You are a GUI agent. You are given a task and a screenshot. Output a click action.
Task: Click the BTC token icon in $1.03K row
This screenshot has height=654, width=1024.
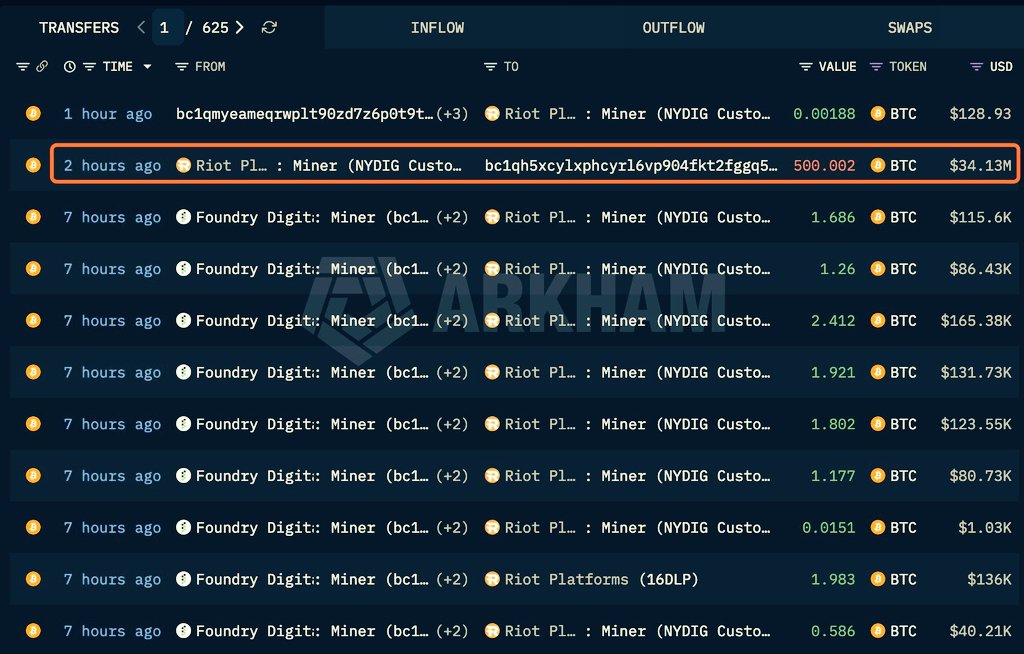[878, 527]
